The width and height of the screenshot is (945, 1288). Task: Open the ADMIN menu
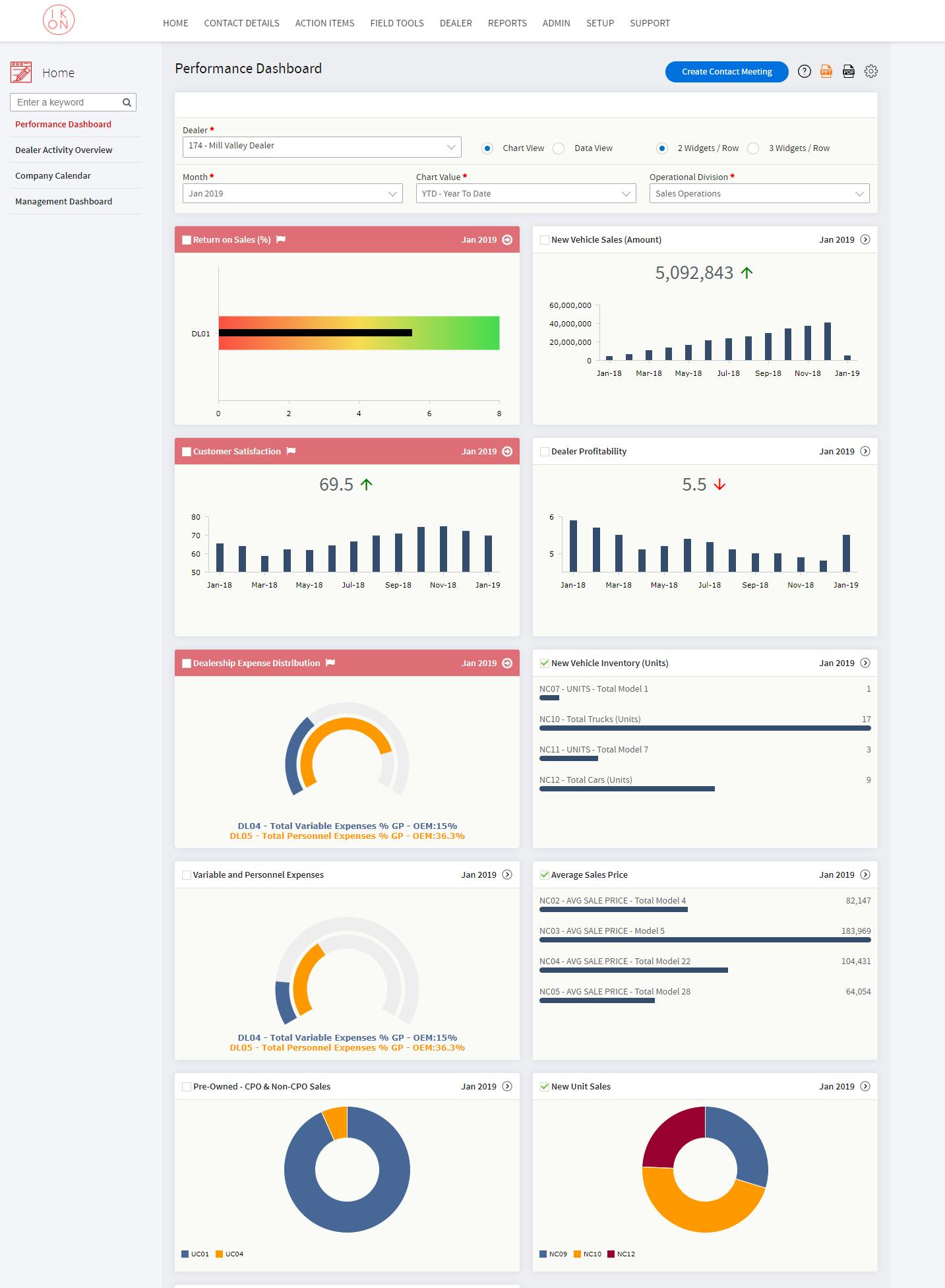[556, 23]
